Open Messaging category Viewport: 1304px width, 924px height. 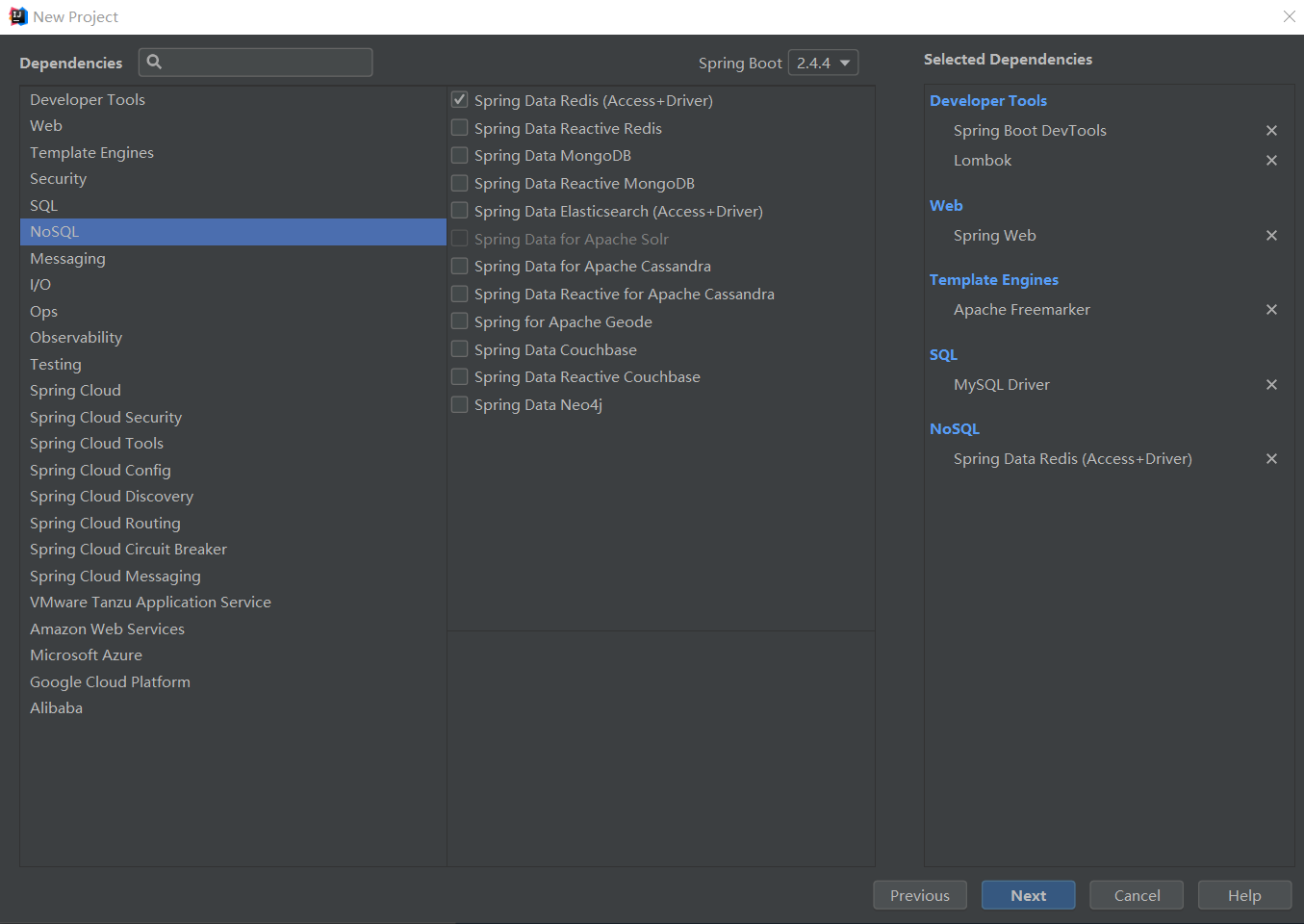pyautogui.click(x=233, y=258)
